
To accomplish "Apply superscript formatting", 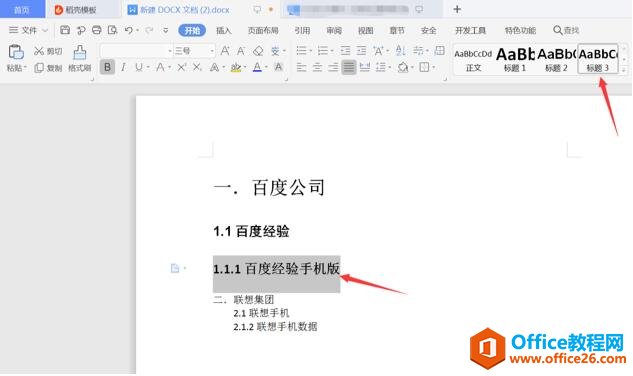I will (181, 67).
